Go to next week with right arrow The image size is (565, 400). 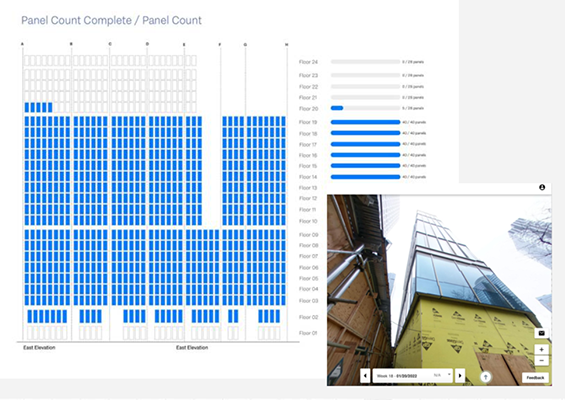pos(460,376)
